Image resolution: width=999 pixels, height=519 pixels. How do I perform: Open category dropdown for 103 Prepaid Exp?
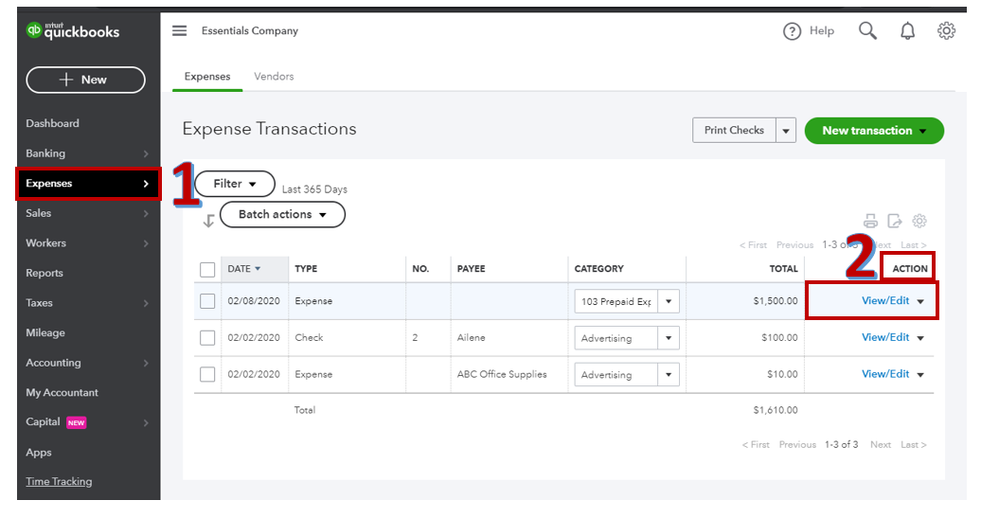click(668, 301)
